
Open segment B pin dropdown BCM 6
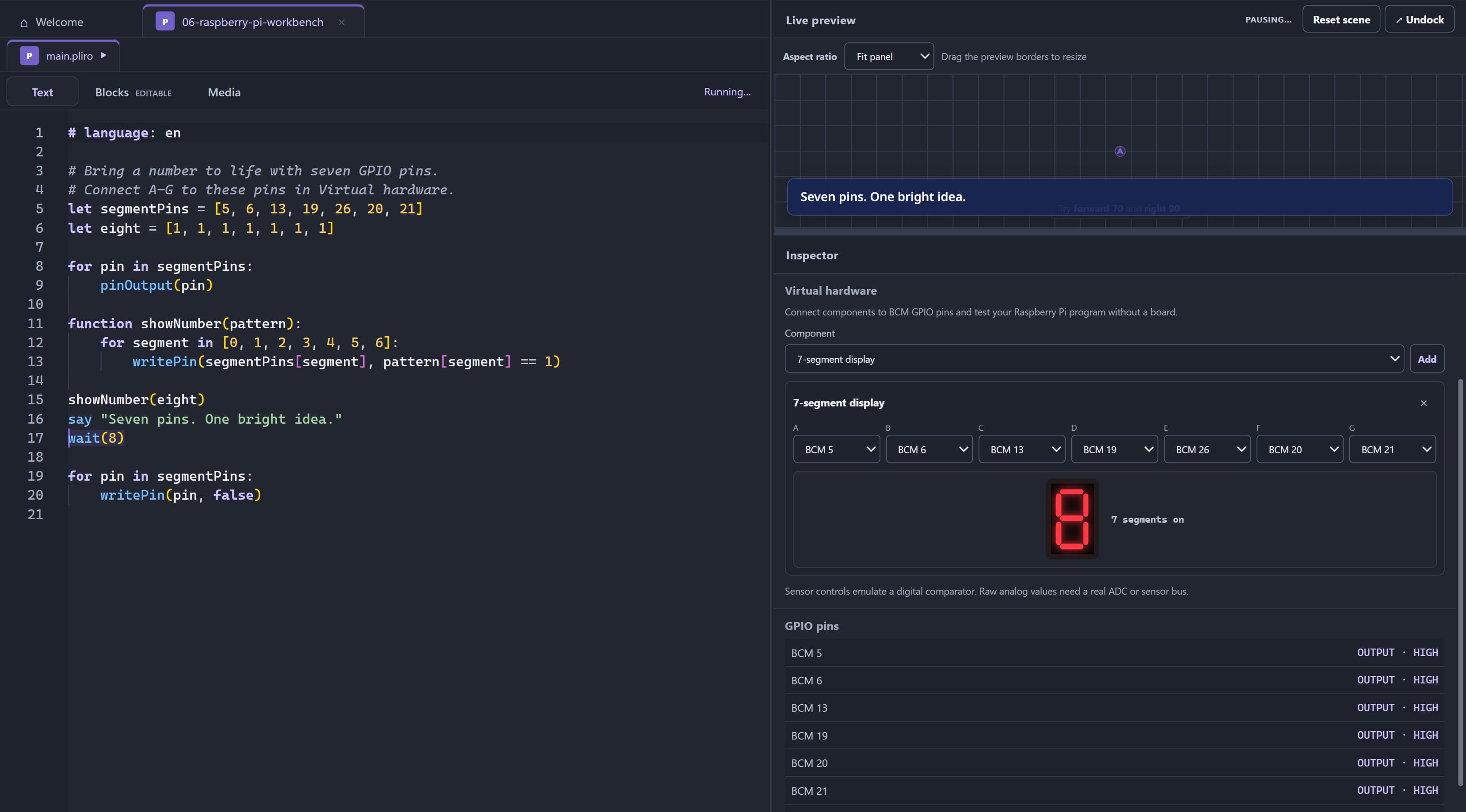(x=929, y=450)
